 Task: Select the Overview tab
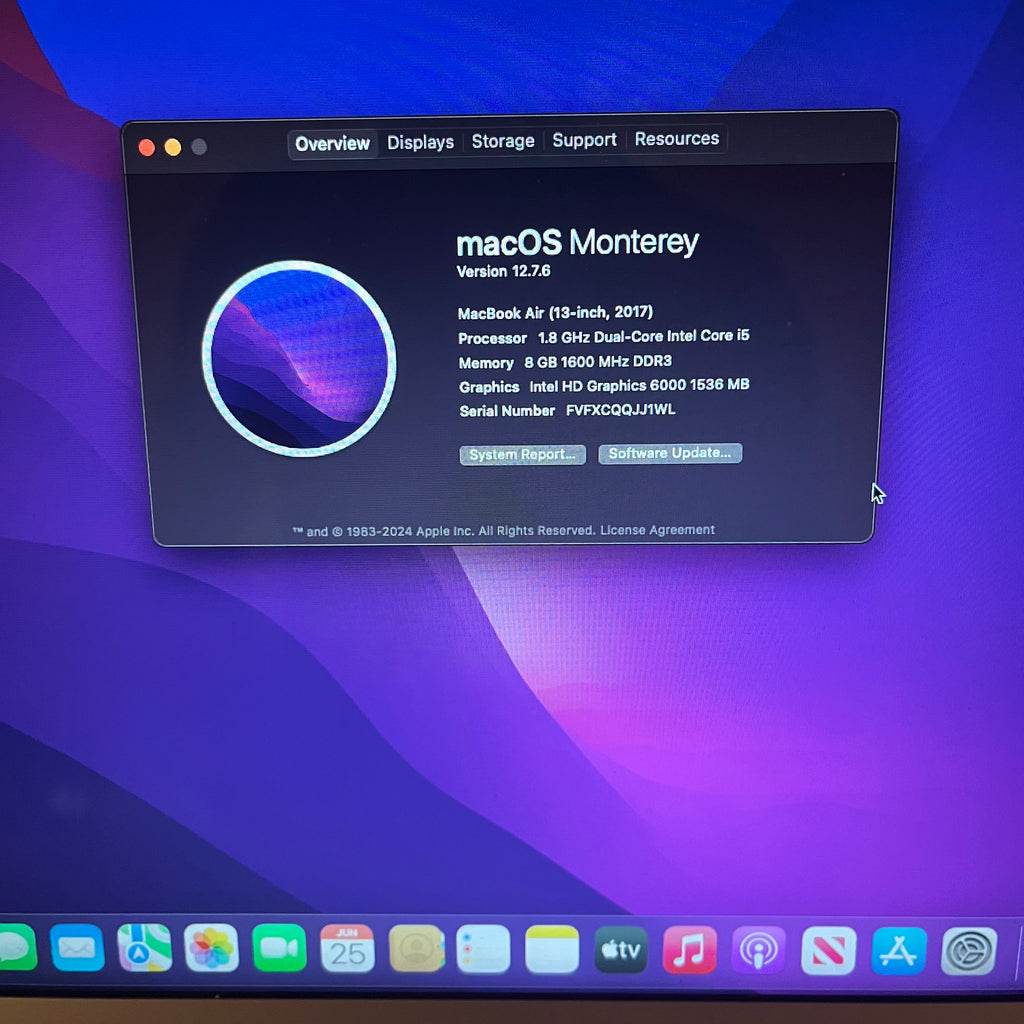tap(332, 144)
